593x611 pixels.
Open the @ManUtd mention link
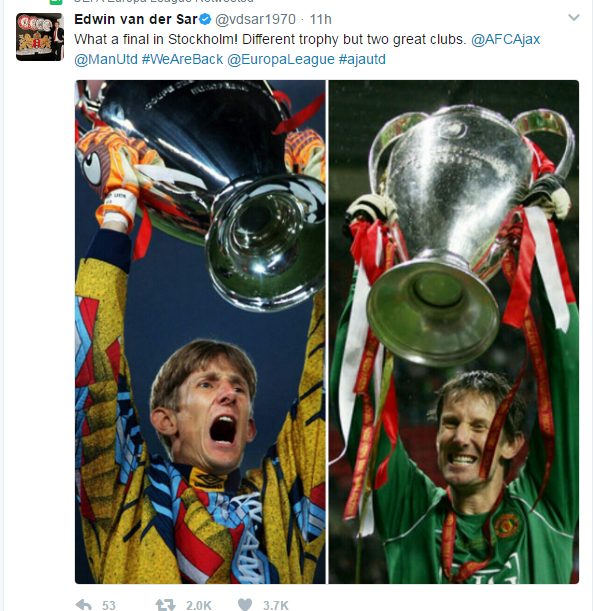coord(106,59)
